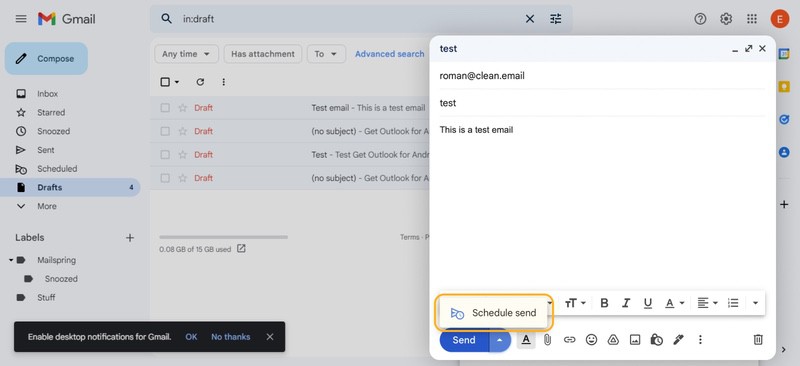Open the Scheduled folder in sidebar
The height and width of the screenshot is (366, 800).
[57, 168]
